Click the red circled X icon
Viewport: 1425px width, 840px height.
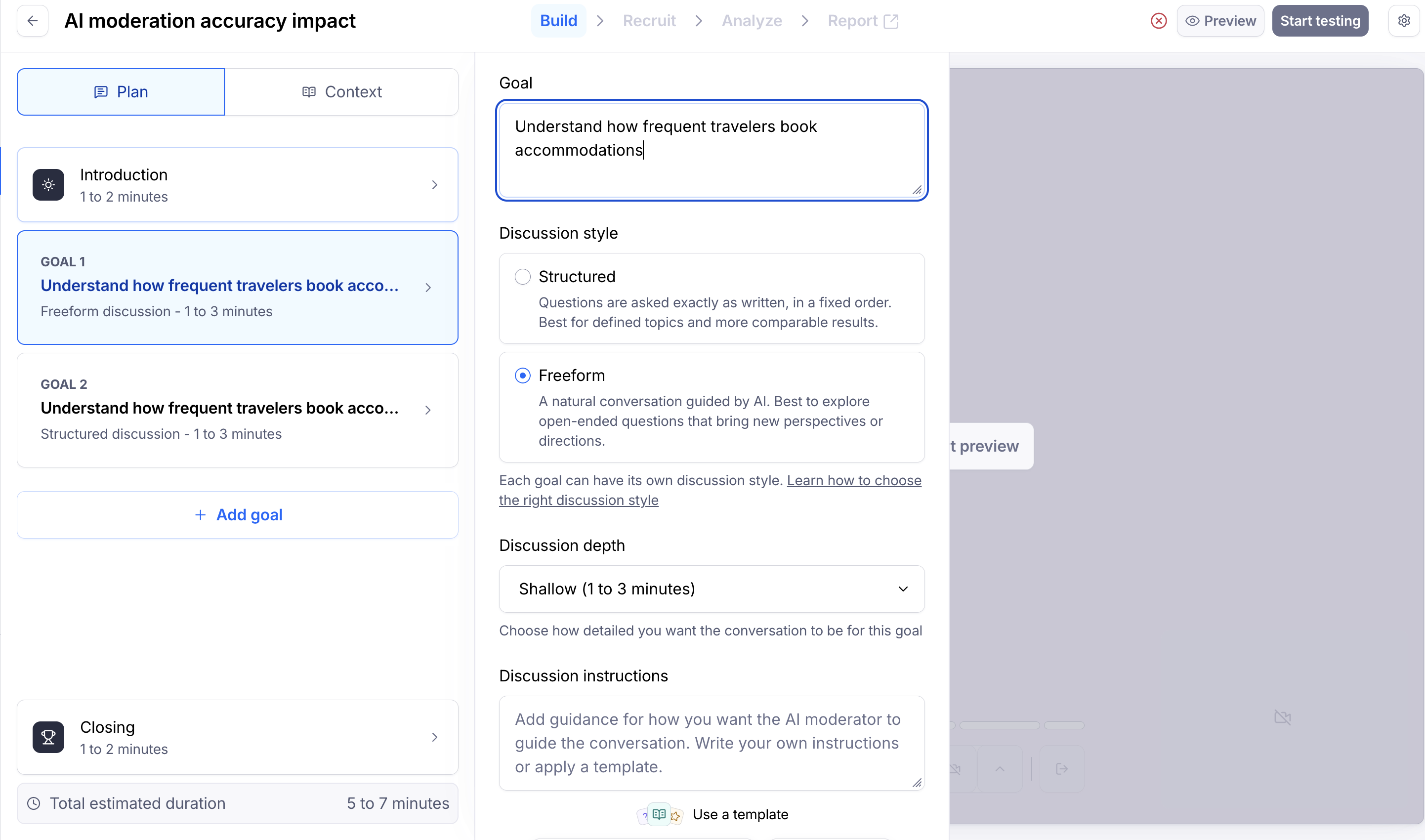(x=1159, y=21)
